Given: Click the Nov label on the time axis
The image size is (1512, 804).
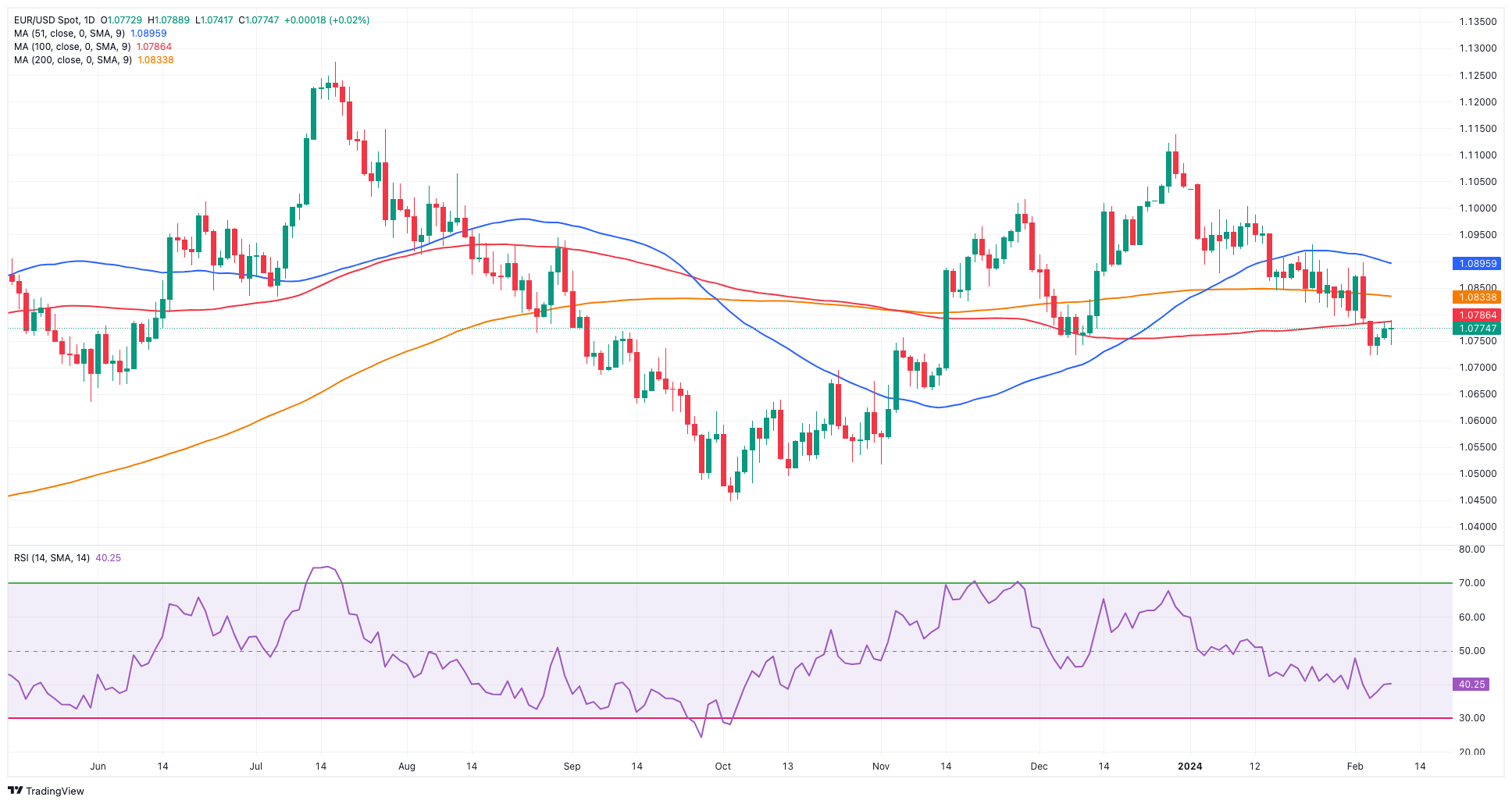Looking at the screenshot, I should coord(881,767).
